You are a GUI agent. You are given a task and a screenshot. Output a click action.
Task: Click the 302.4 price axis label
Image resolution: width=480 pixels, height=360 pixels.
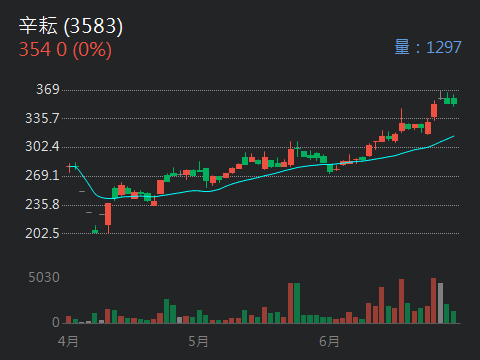point(42,146)
